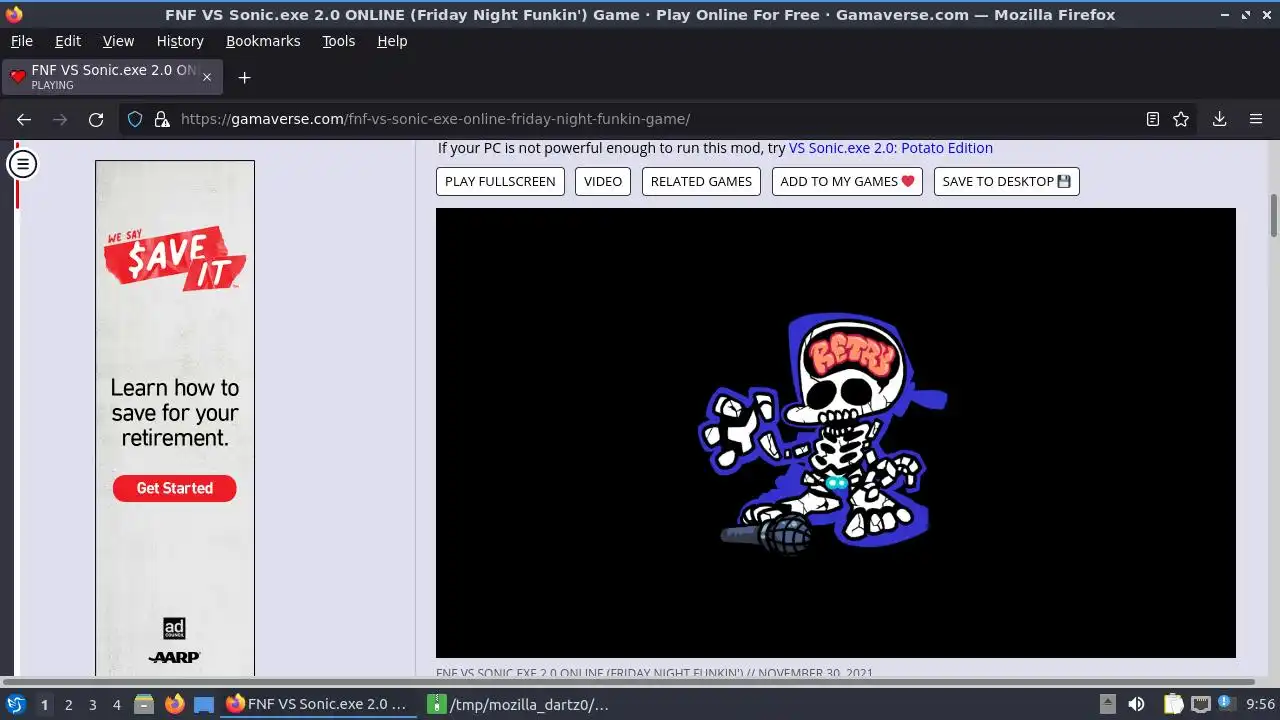Go back to the previous page

pos(24,119)
